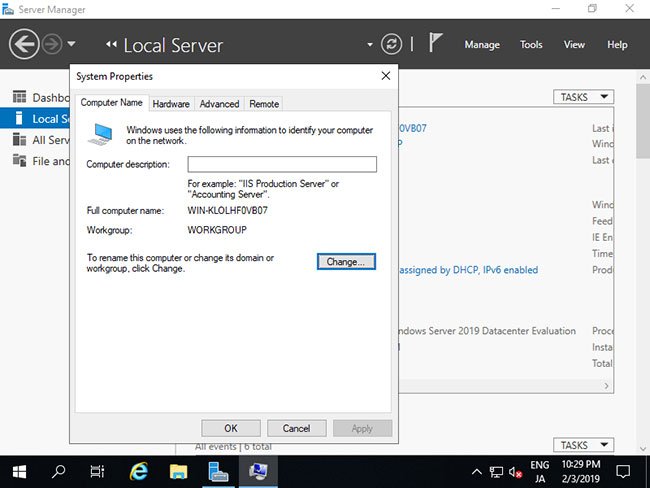The height and width of the screenshot is (488, 650).
Task: Switch to the Computer Name tab
Action: point(112,102)
